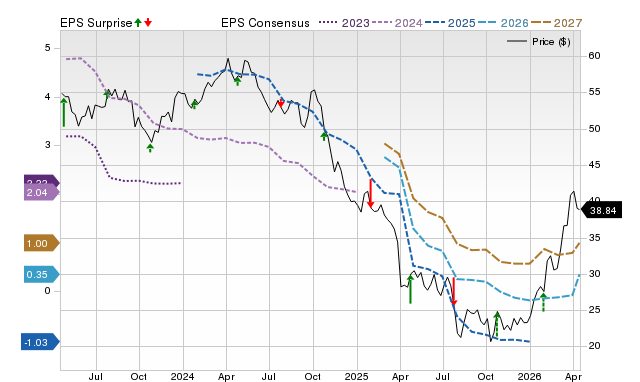The height and width of the screenshot is (382, 640).
Task: Click the green surprise arrow after Jul 2023
Action: click(x=107, y=95)
